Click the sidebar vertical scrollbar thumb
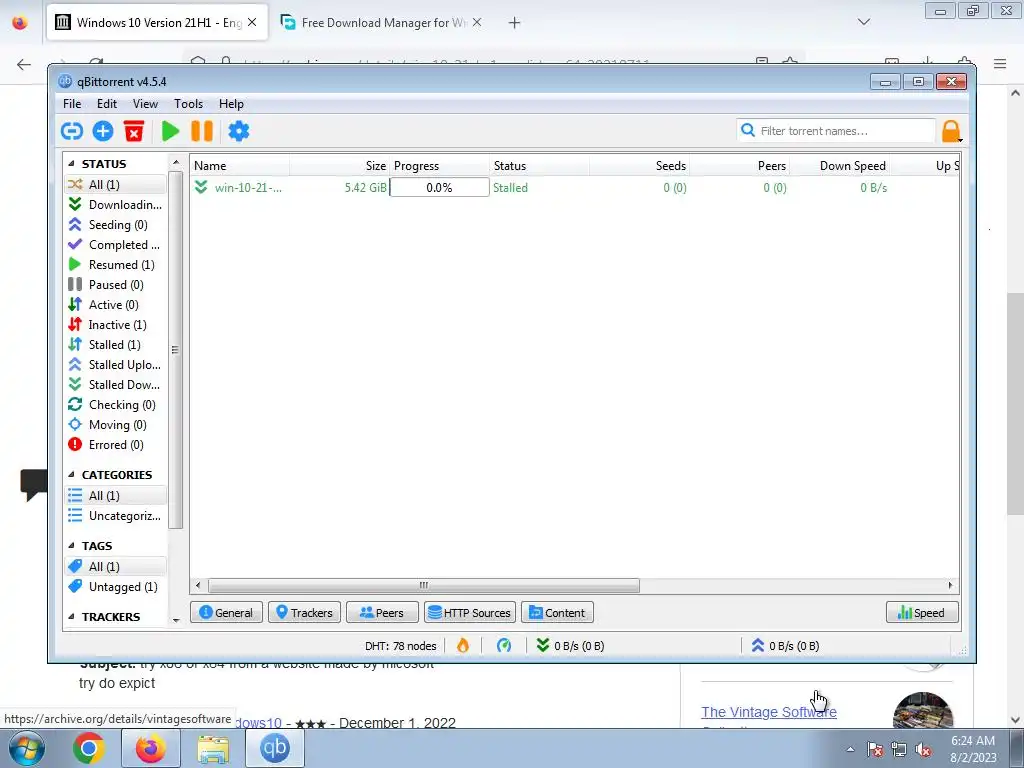 [175, 349]
